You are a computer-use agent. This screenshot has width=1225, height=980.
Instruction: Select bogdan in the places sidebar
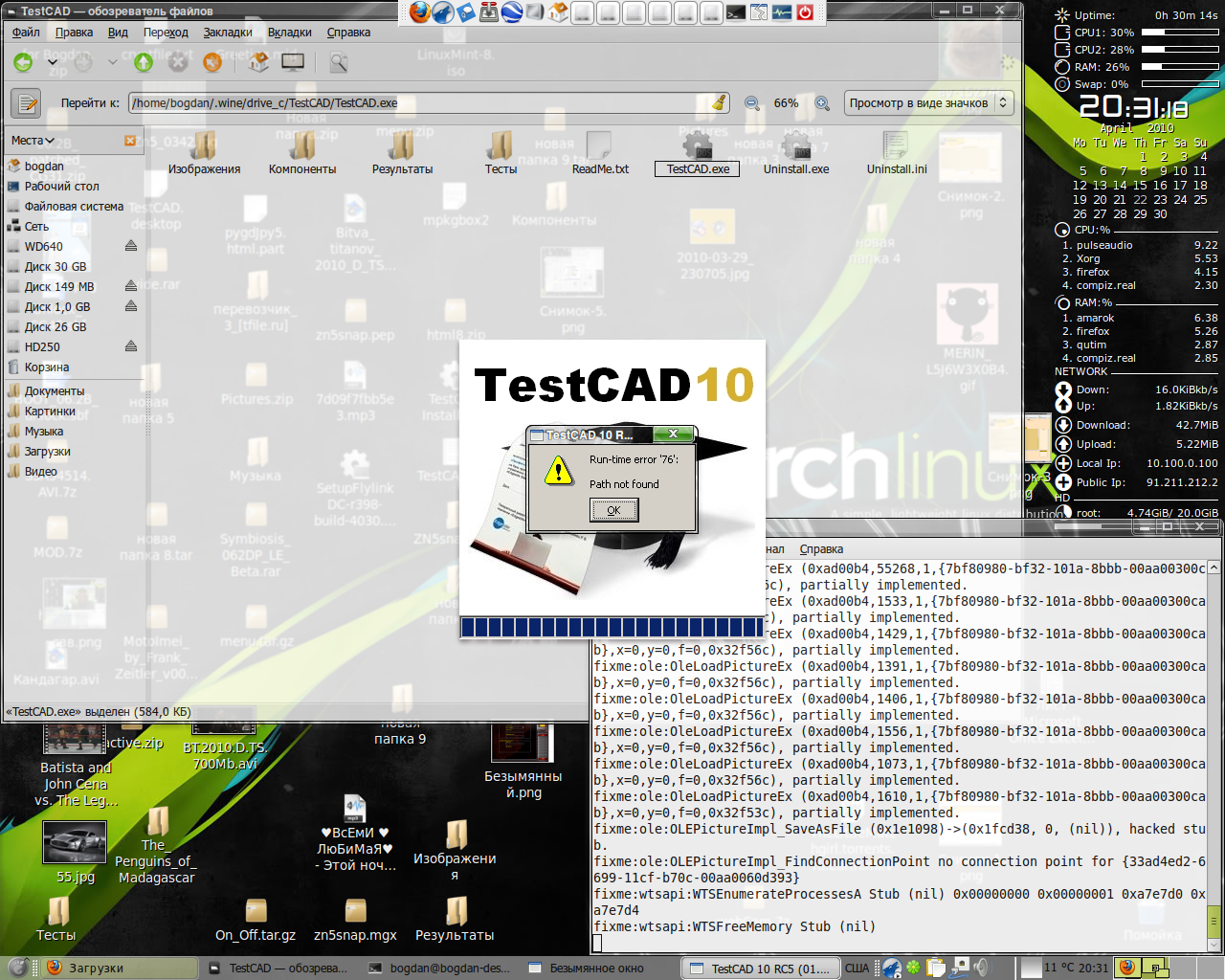coord(44,167)
